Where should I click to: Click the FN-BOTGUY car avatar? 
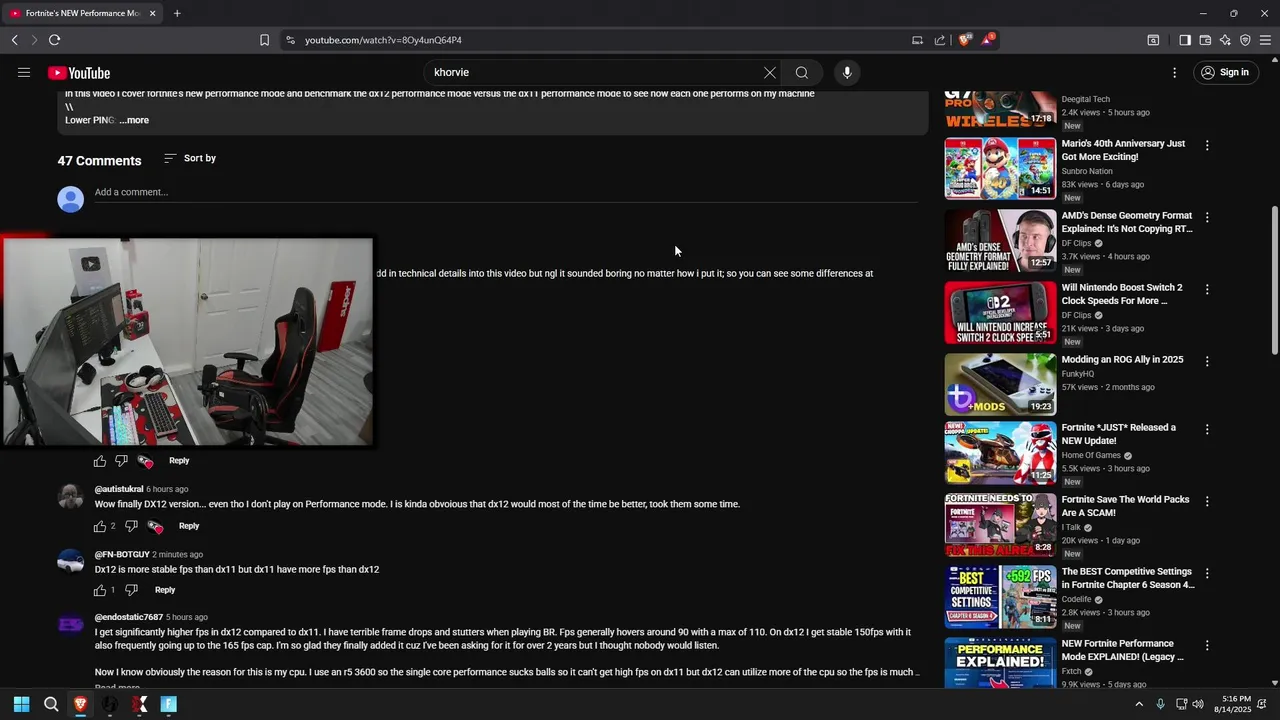(70, 562)
